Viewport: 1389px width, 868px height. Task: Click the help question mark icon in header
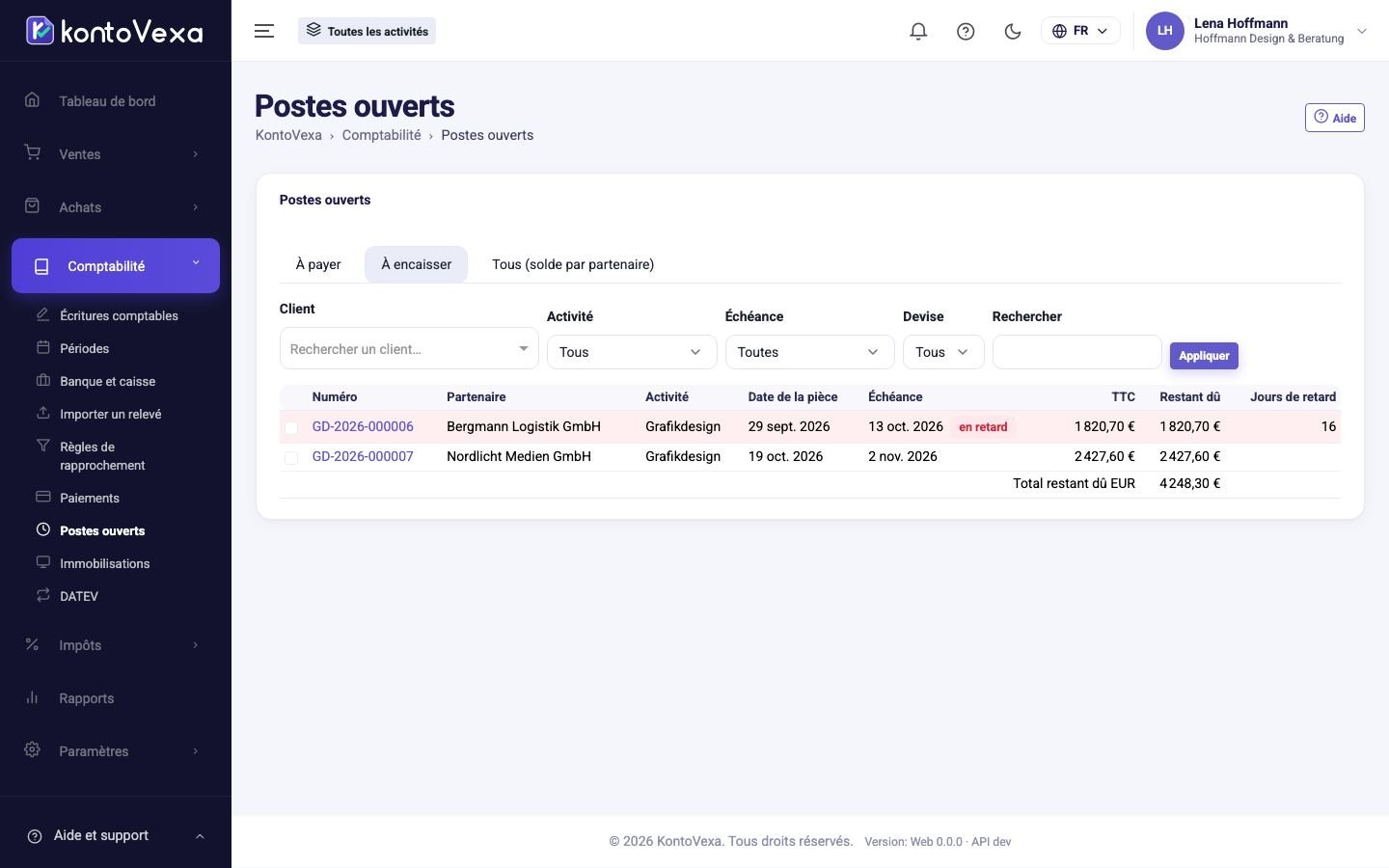click(x=966, y=31)
